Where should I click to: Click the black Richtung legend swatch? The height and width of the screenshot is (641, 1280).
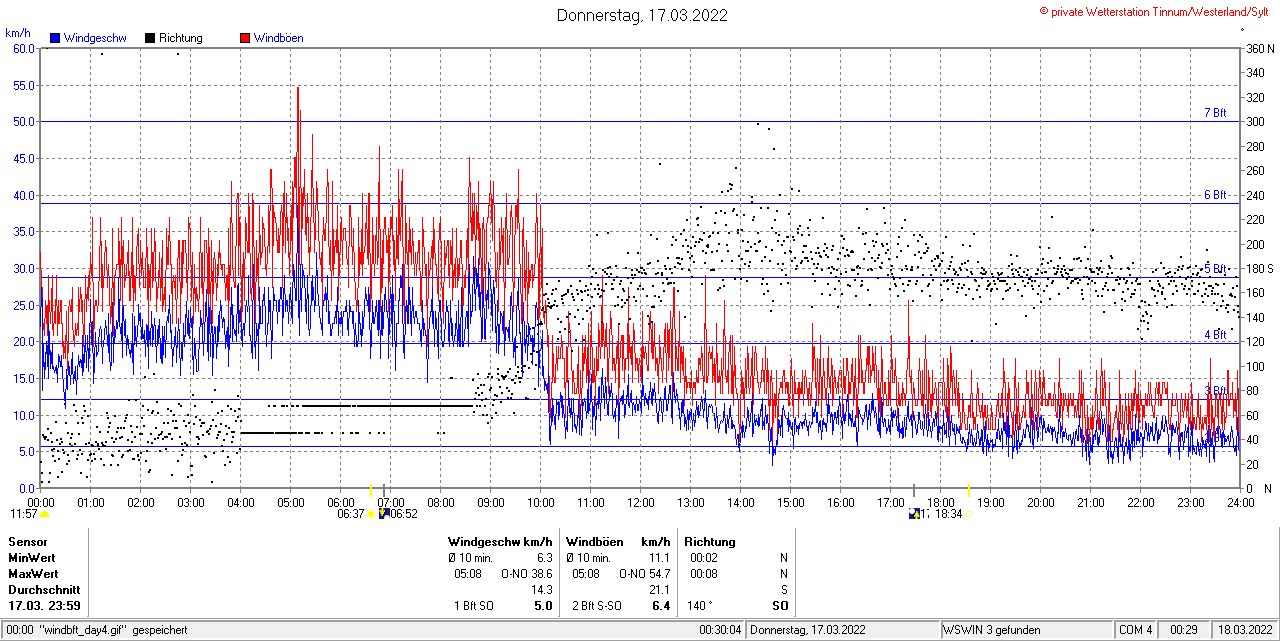tap(150, 38)
